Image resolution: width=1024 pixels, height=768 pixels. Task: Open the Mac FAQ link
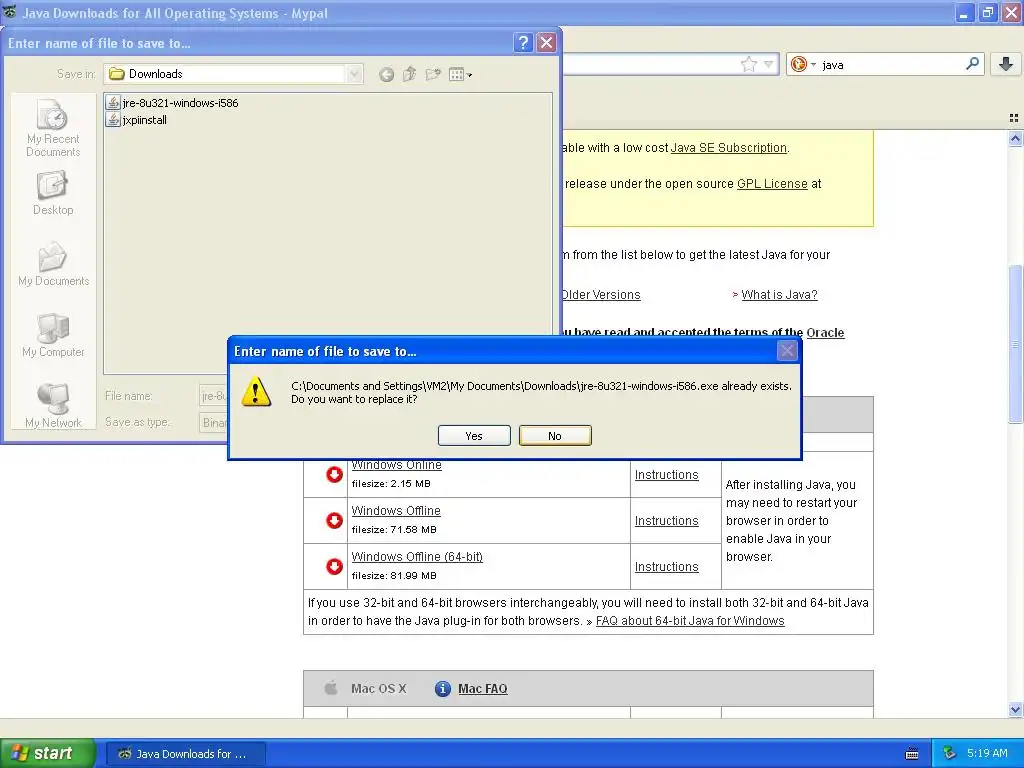click(483, 688)
